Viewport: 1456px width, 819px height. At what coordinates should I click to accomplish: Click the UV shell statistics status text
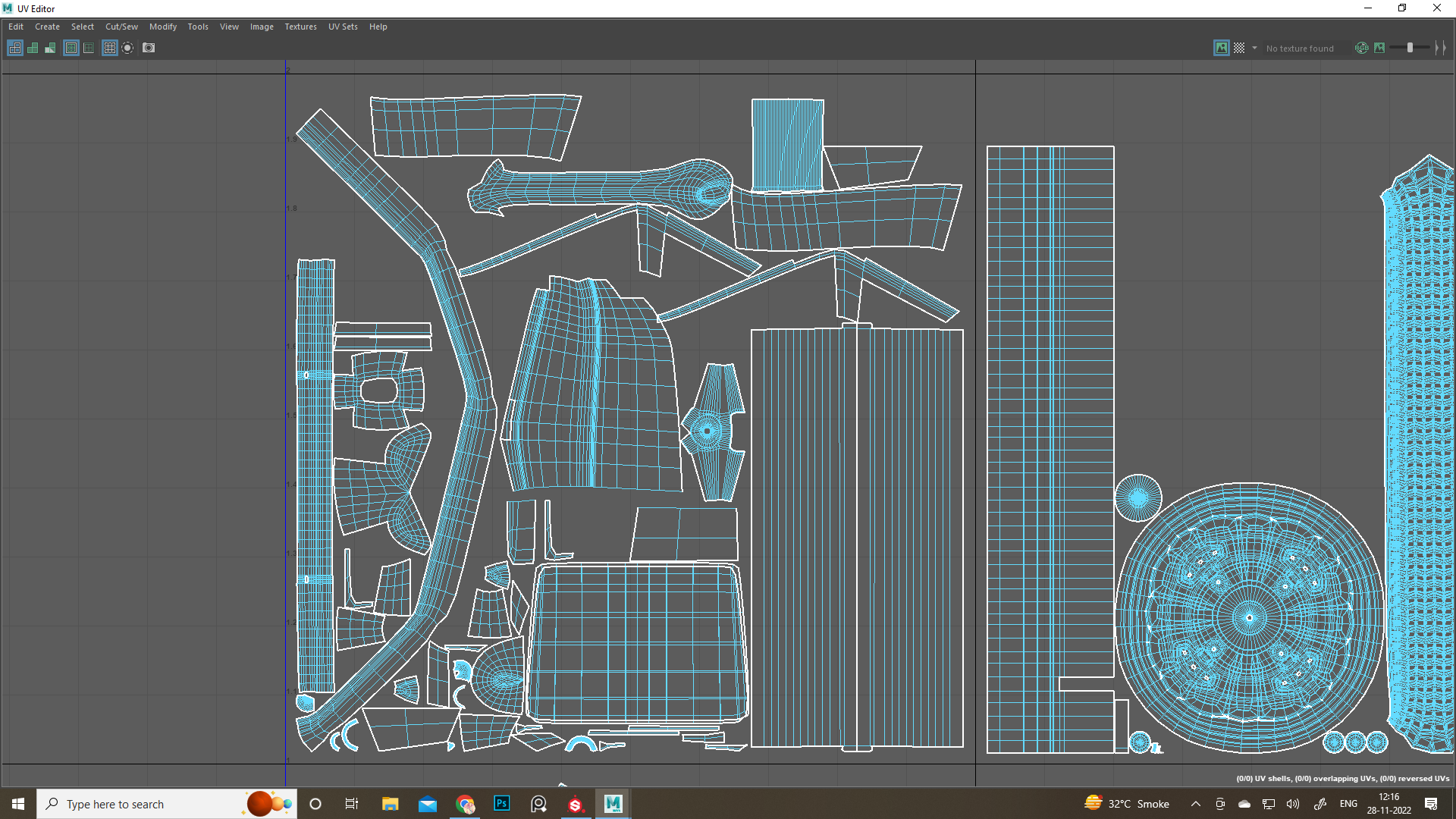tap(1342, 778)
